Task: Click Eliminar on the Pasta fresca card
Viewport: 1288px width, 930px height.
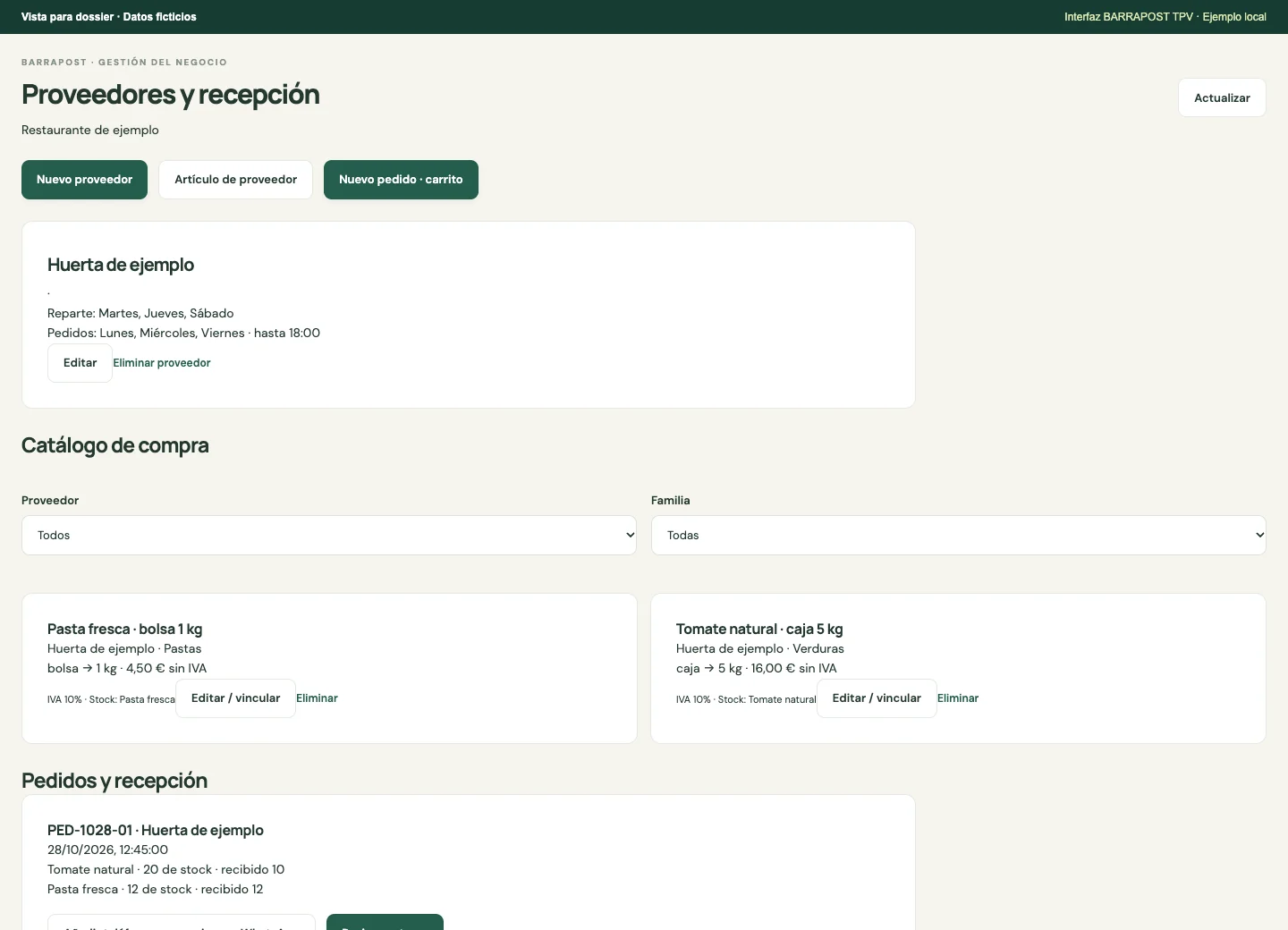Action: click(x=317, y=698)
